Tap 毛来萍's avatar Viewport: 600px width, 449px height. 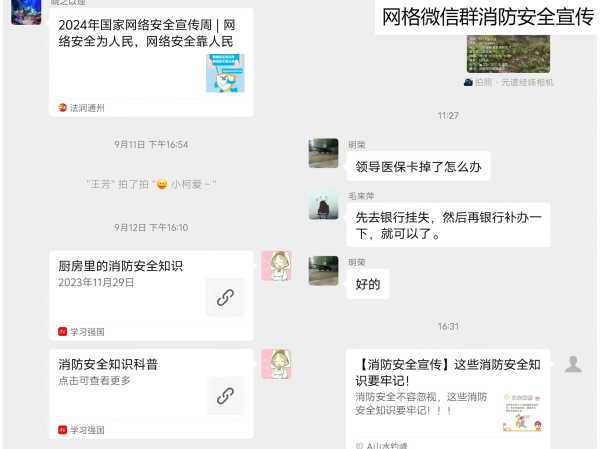click(x=323, y=204)
